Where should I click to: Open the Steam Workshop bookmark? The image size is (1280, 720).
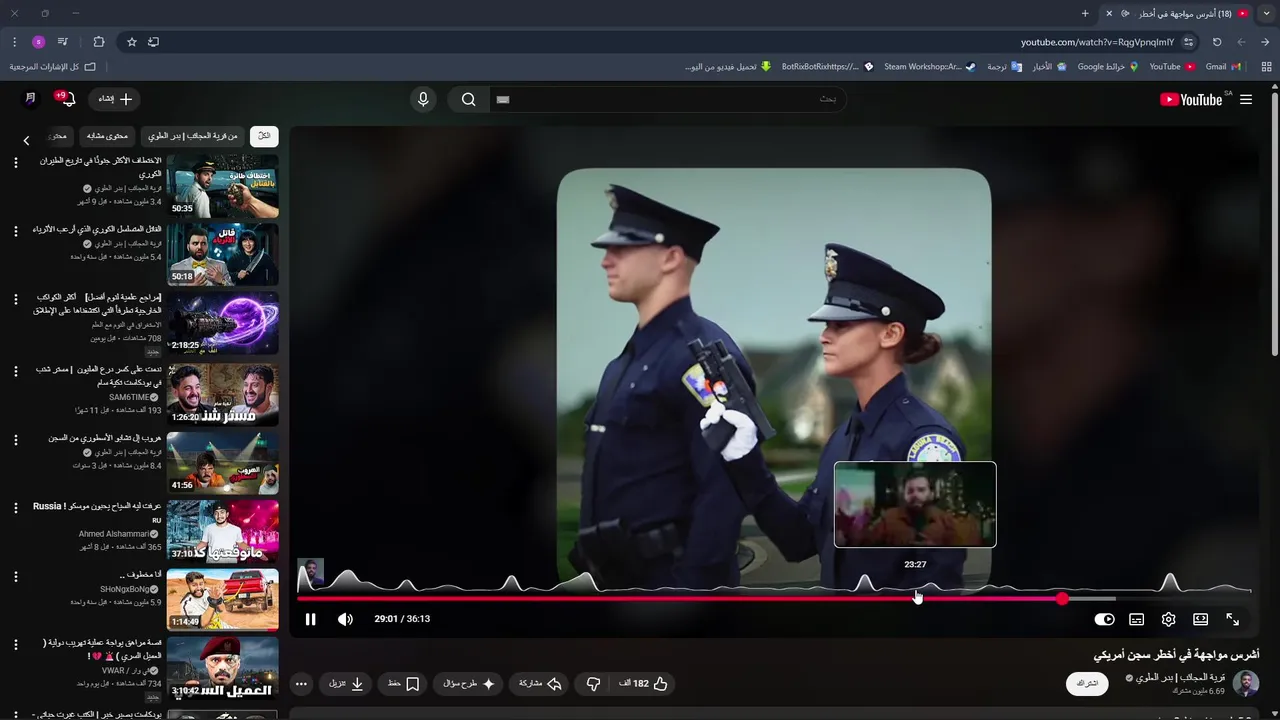coord(929,67)
